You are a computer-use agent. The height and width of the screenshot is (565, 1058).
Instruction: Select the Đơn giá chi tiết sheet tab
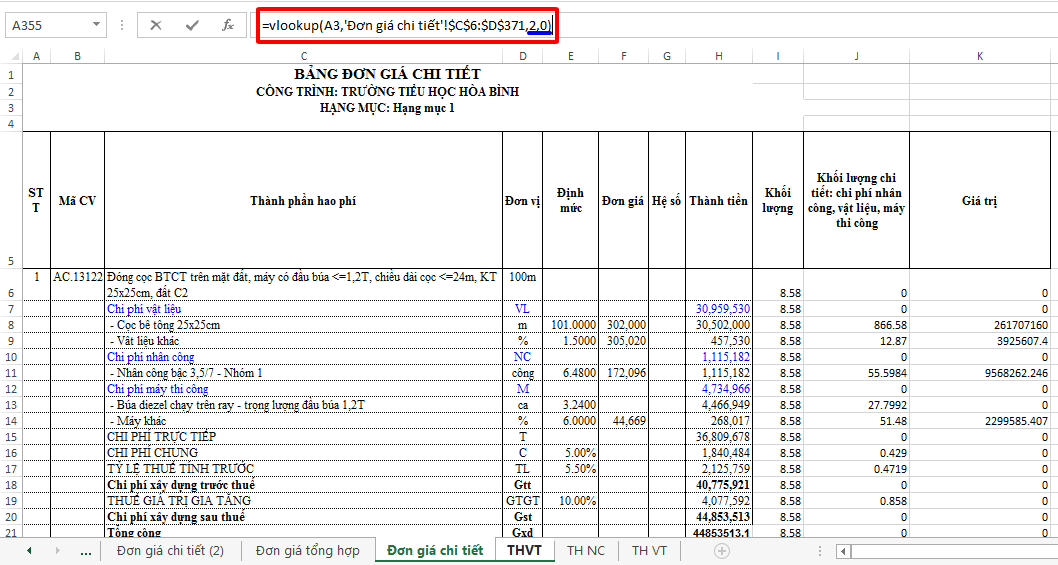[x=435, y=551]
